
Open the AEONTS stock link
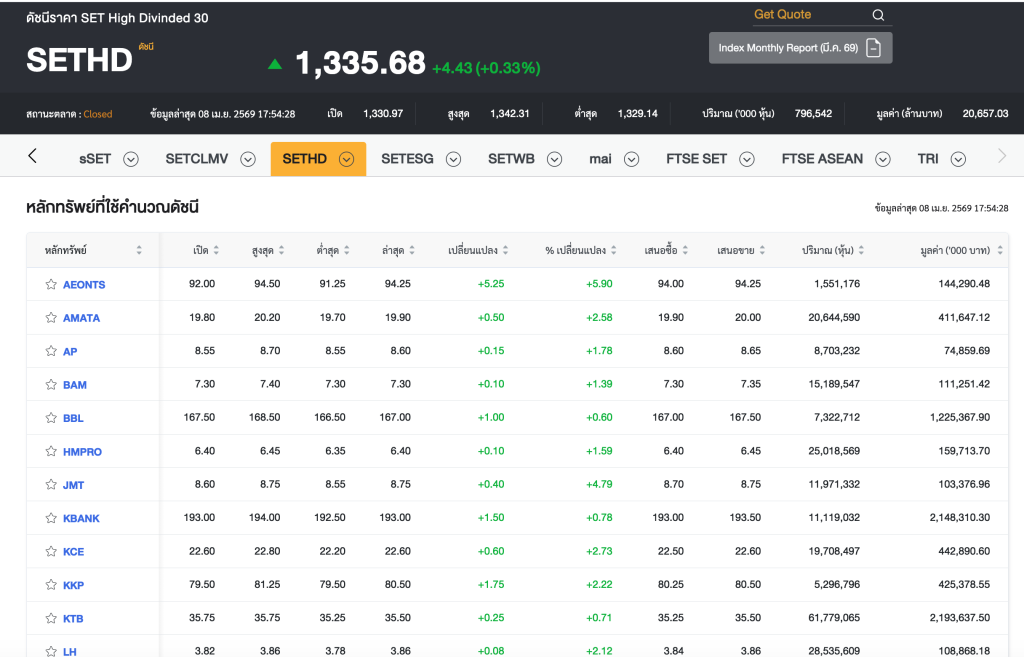84,285
